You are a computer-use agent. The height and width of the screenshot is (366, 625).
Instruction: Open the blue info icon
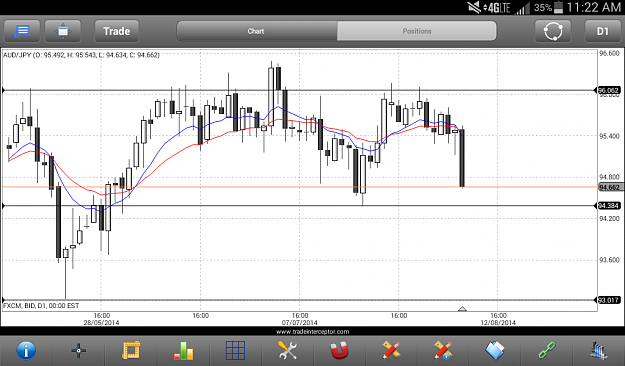[26, 351]
